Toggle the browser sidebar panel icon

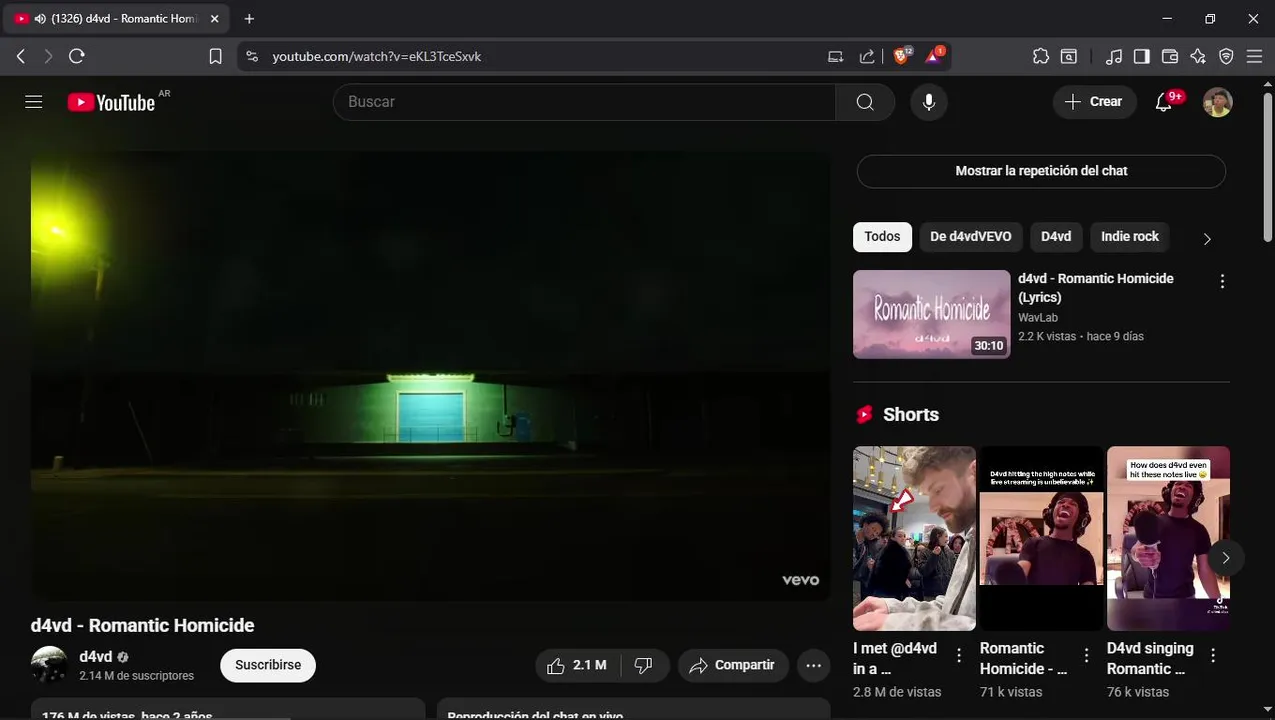(1142, 57)
